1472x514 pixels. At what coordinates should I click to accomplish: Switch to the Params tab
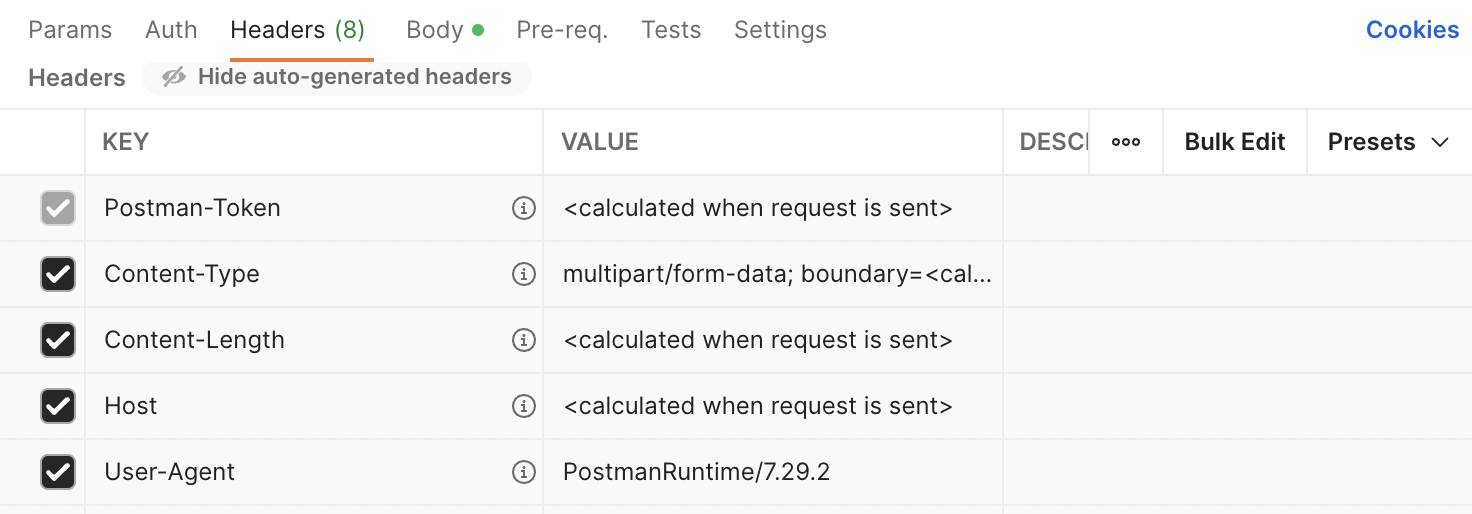[70, 30]
